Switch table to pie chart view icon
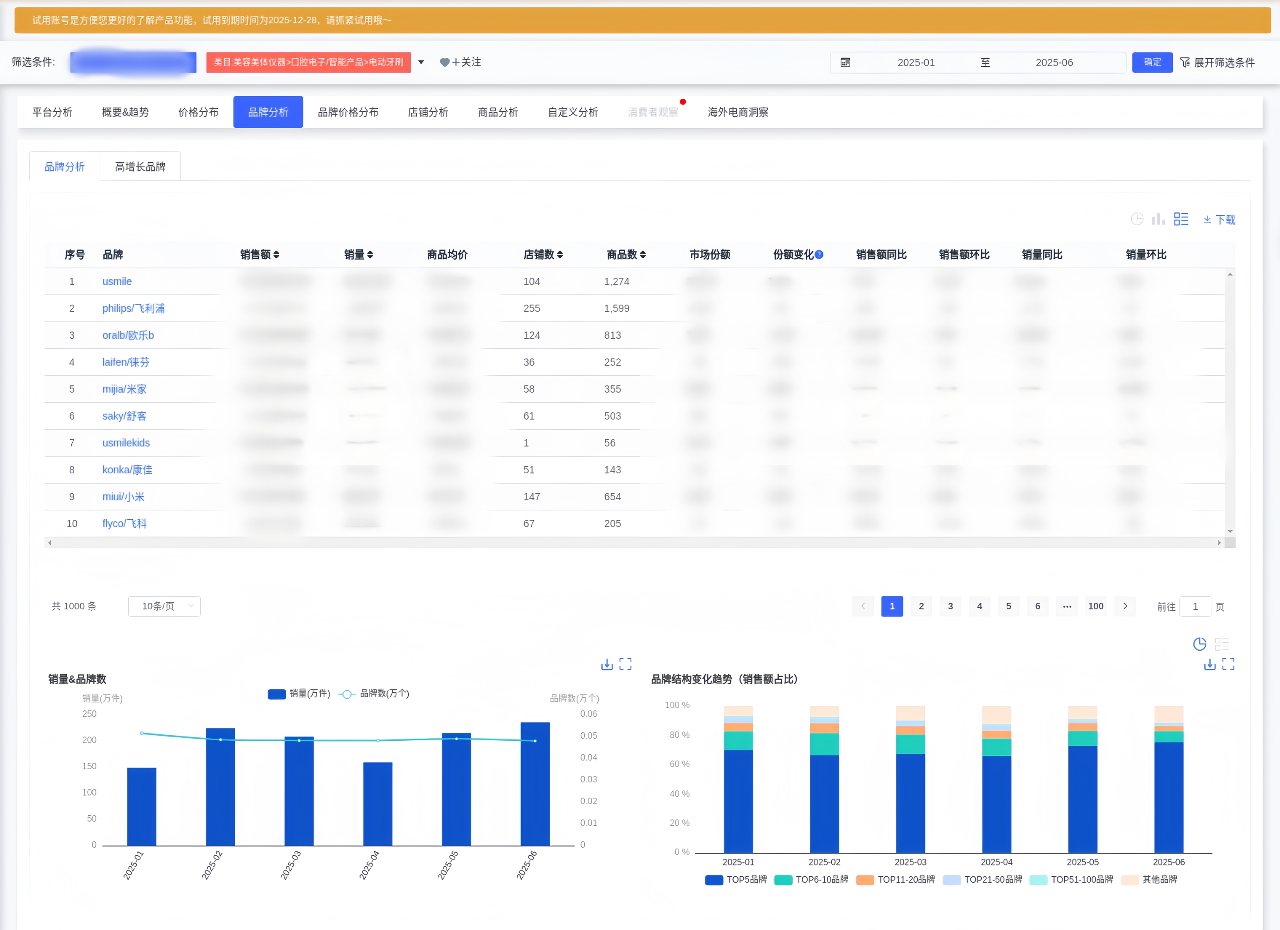 point(1137,219)
